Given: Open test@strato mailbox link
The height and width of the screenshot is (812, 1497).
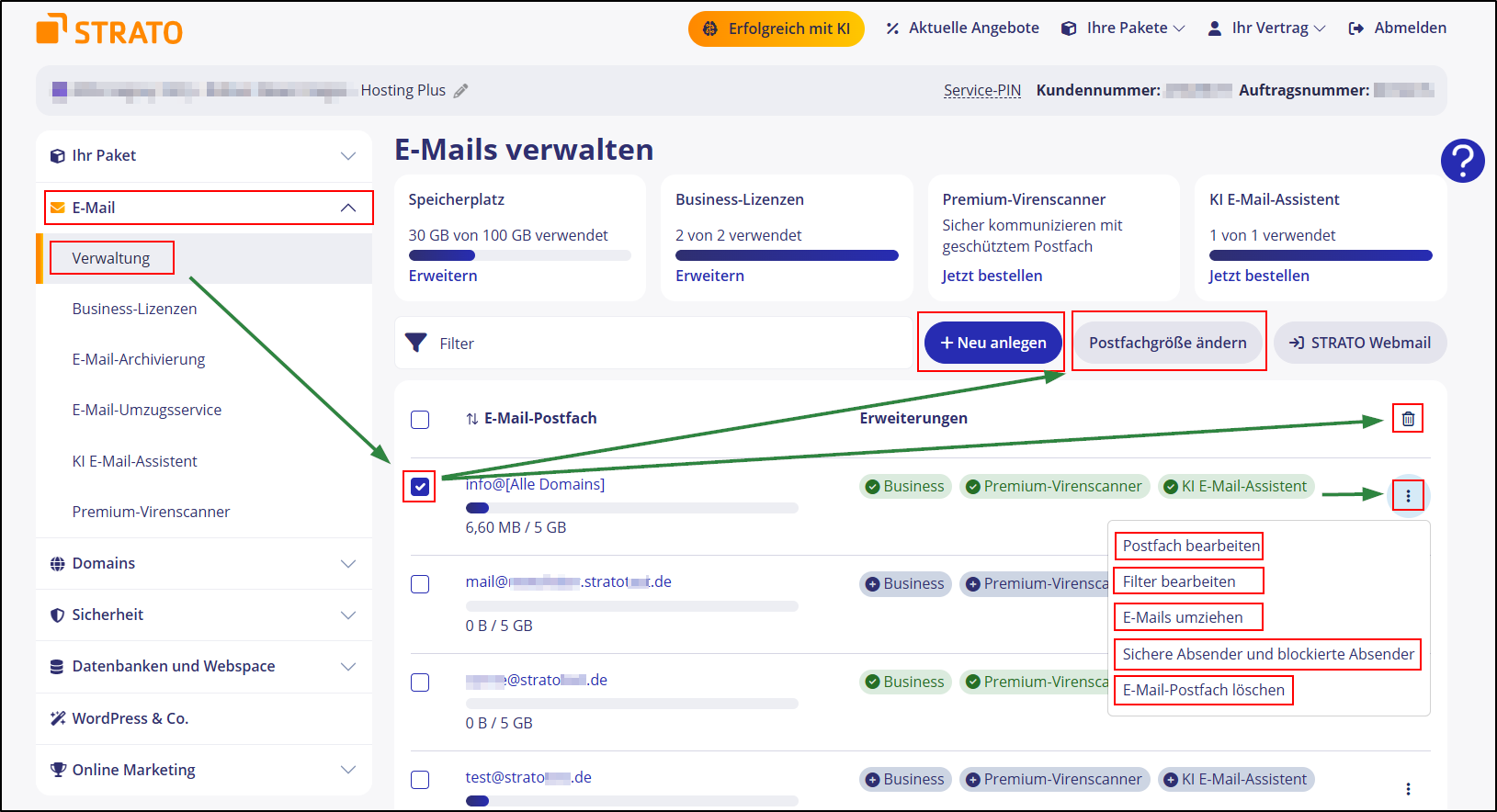Looking at the screenshot, I should (x=528, y=777).
